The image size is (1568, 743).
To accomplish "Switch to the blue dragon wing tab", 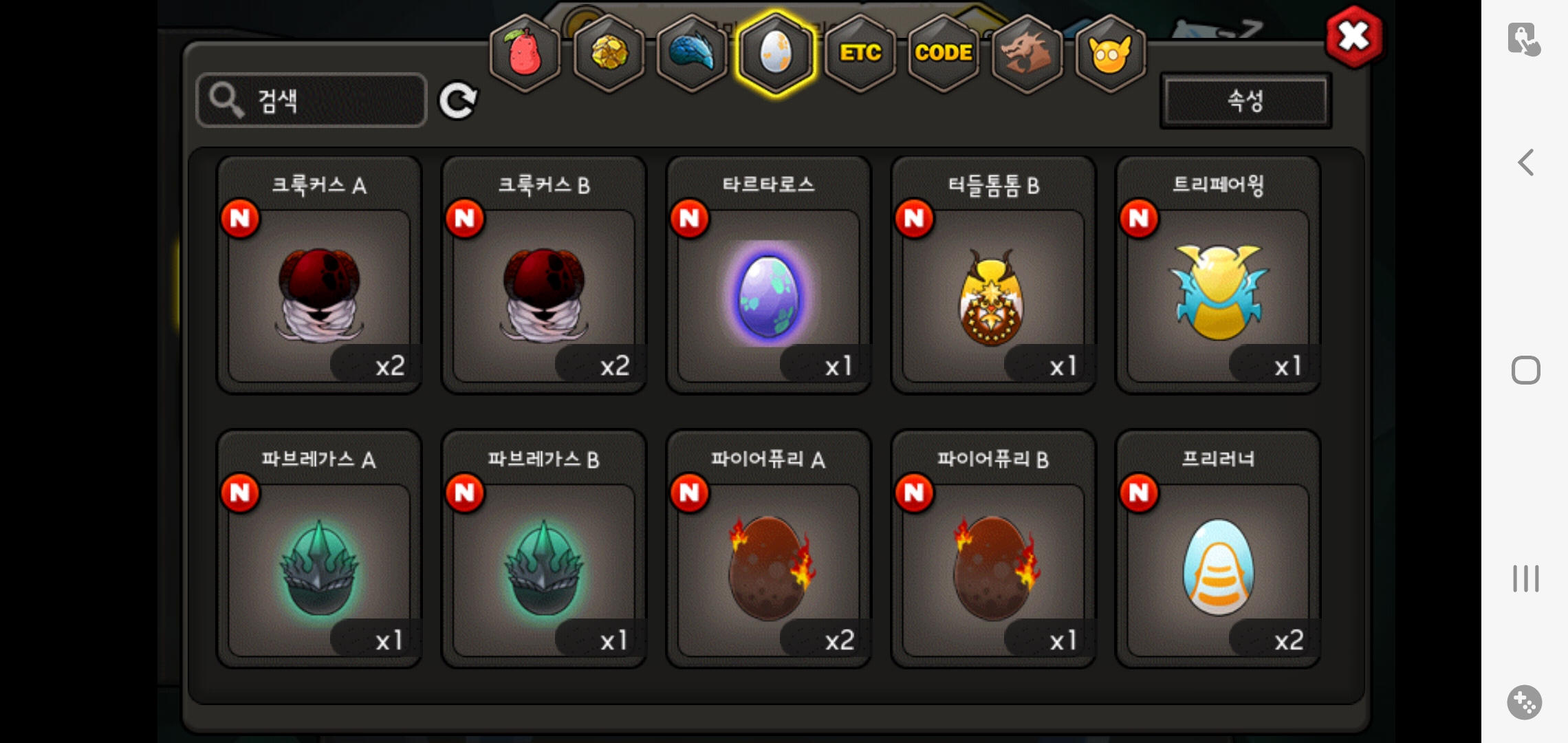I will pyautogui.click(x=692, y=54).
